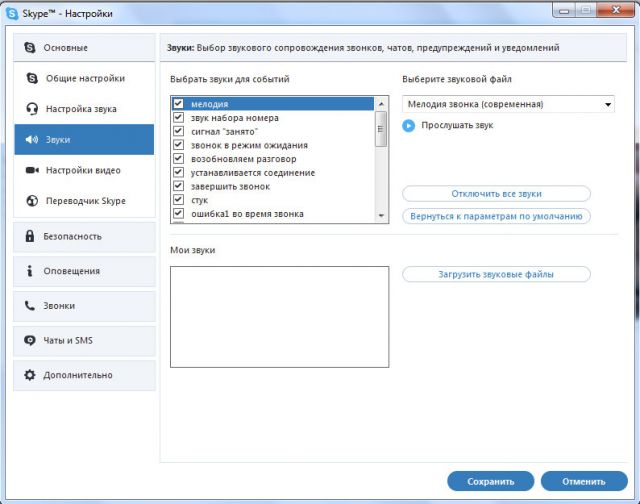The width and height of the screenshot is (640, 504).
Task: Uncheck завершить звонок checkbox
Action: pos(178,186)
